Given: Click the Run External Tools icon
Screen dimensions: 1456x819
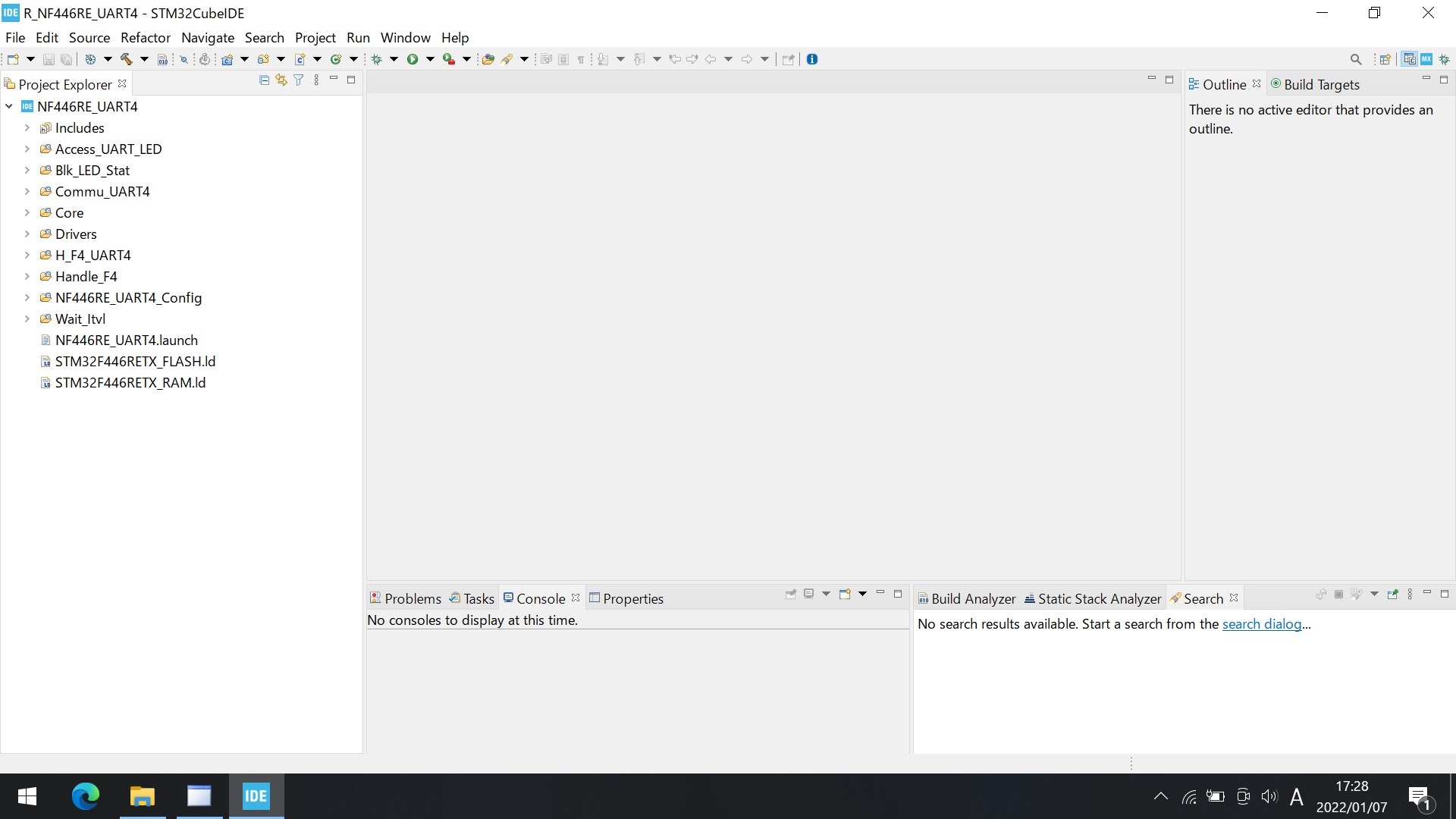Looking at the screenshot, I should pos(449,59).
